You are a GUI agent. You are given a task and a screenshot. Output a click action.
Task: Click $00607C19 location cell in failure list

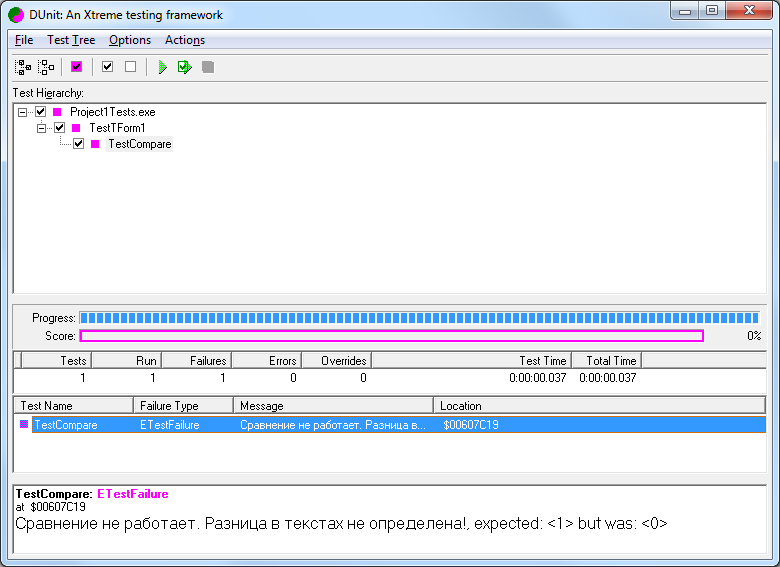point(471,424)
